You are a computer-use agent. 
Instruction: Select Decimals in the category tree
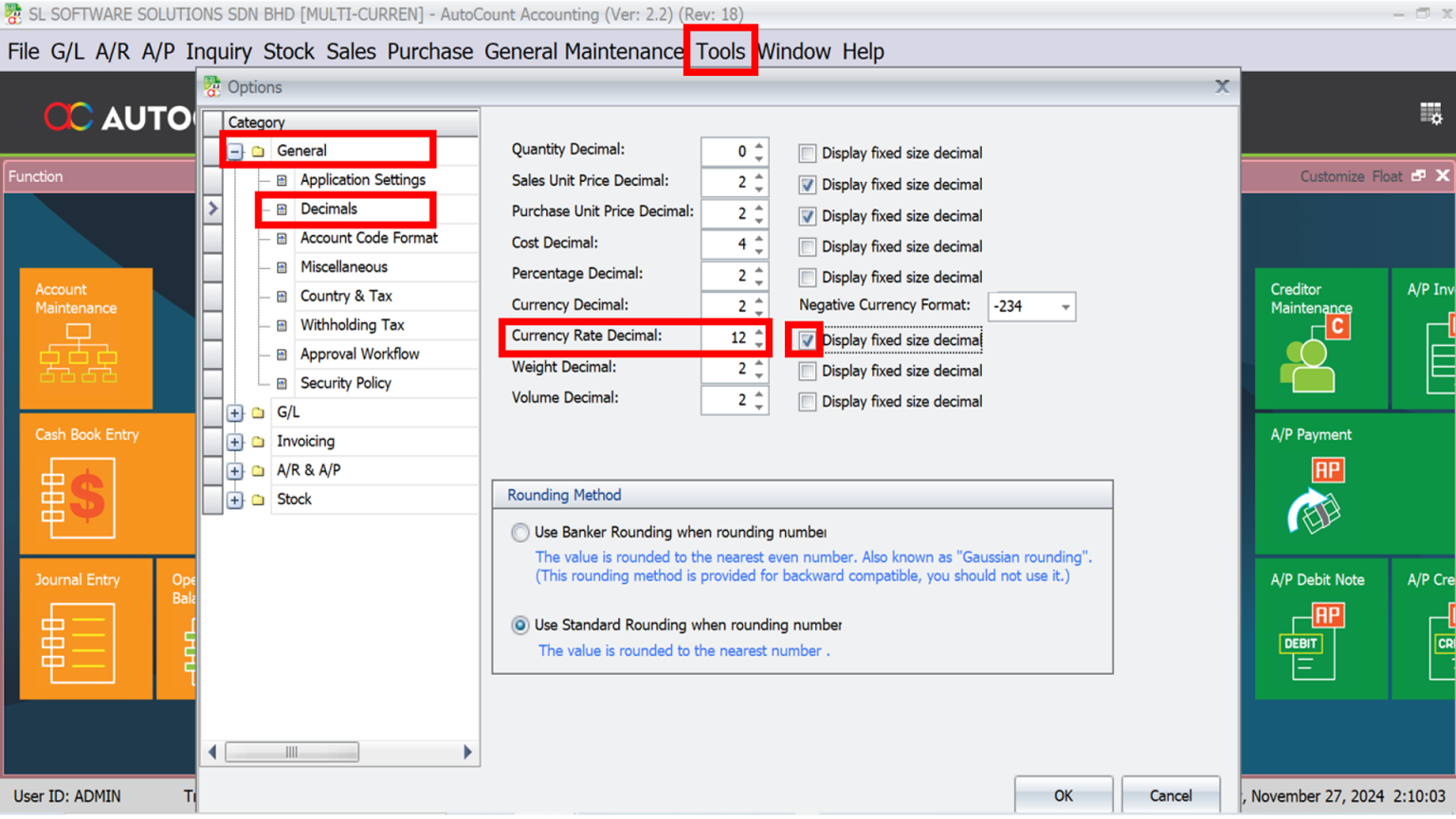click(328, 209)
